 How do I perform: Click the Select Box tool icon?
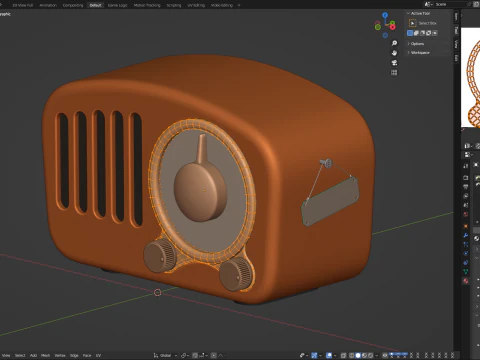412,23
